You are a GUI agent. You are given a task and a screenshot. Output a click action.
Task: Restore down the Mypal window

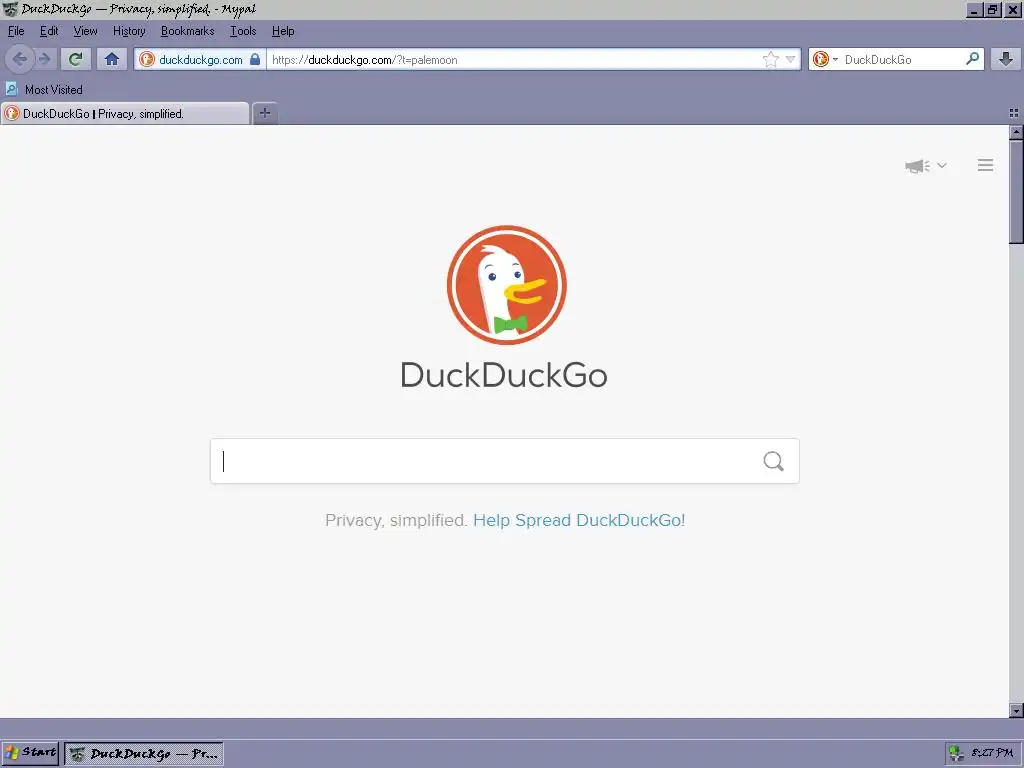click(x=993, y=10)
